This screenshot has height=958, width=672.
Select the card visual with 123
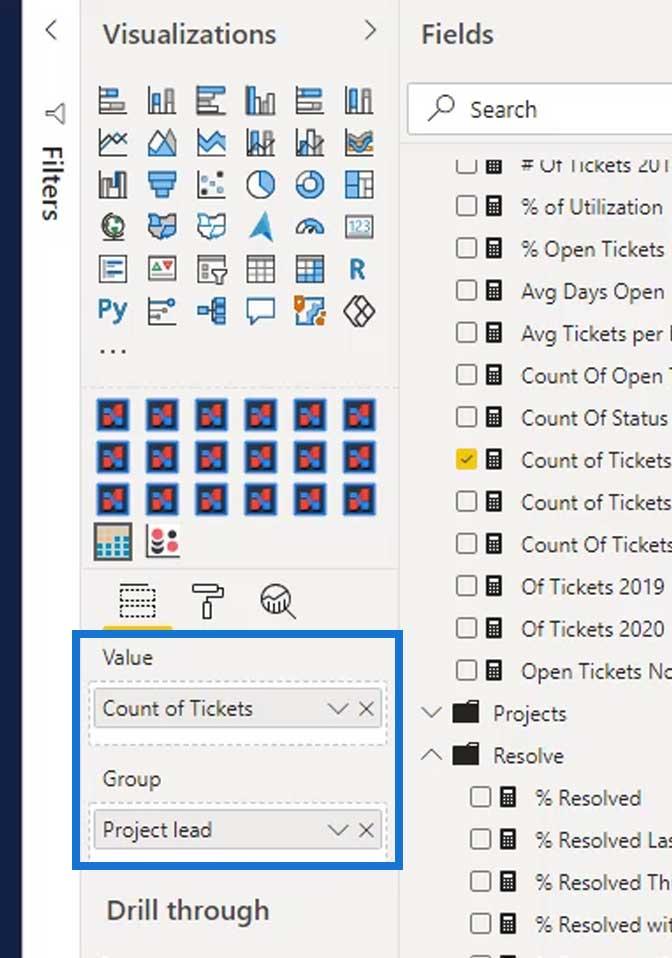pos(359,227)
